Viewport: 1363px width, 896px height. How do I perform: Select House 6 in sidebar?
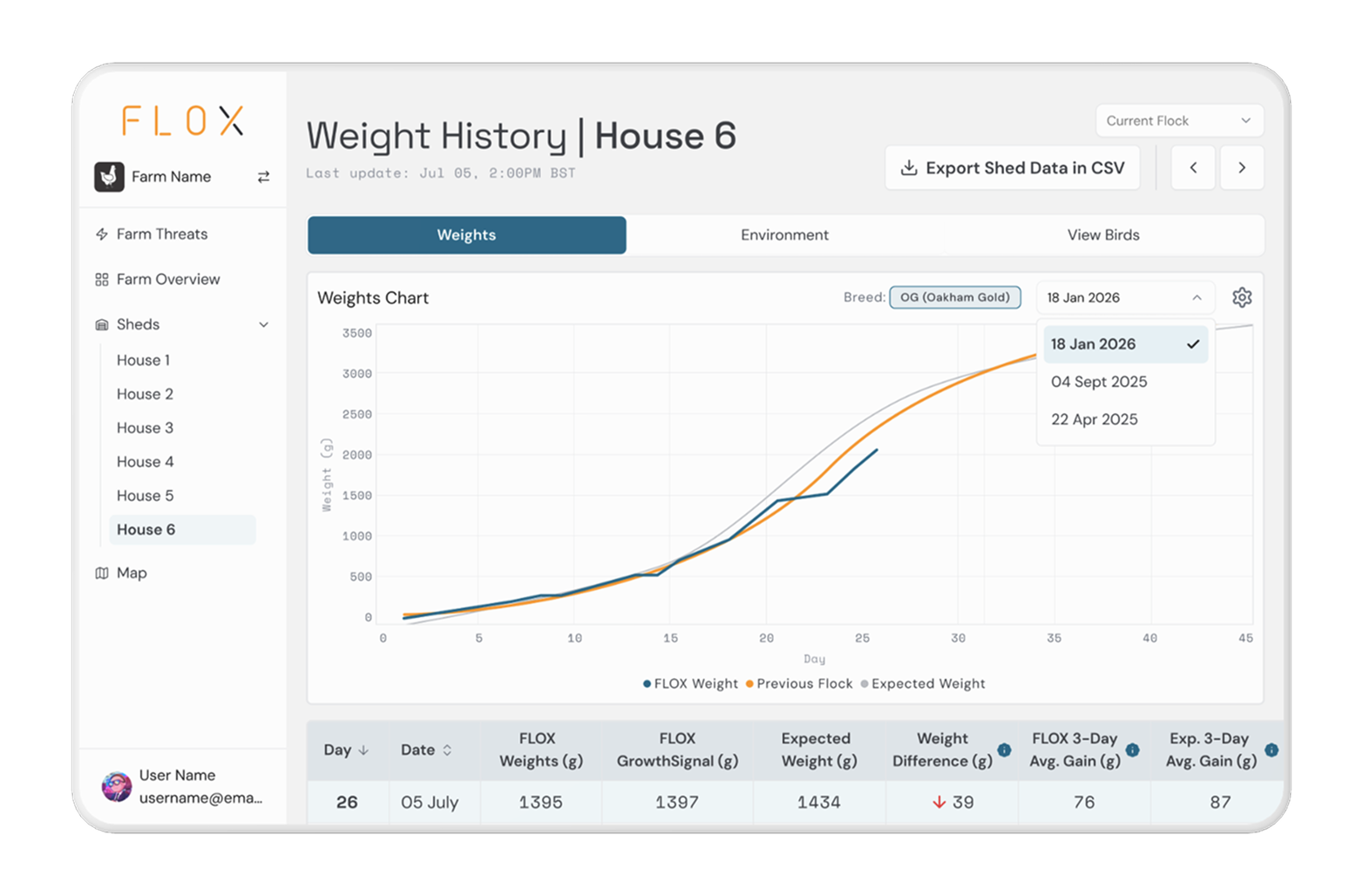coord(182,529)
